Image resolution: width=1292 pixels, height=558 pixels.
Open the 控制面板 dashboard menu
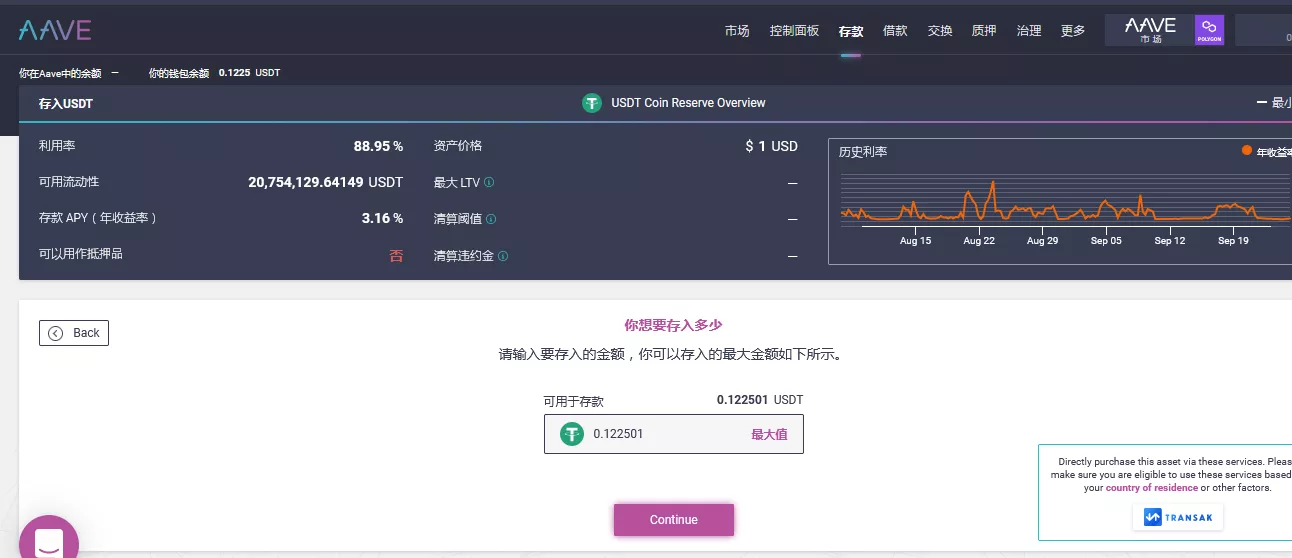pos(794,31)
